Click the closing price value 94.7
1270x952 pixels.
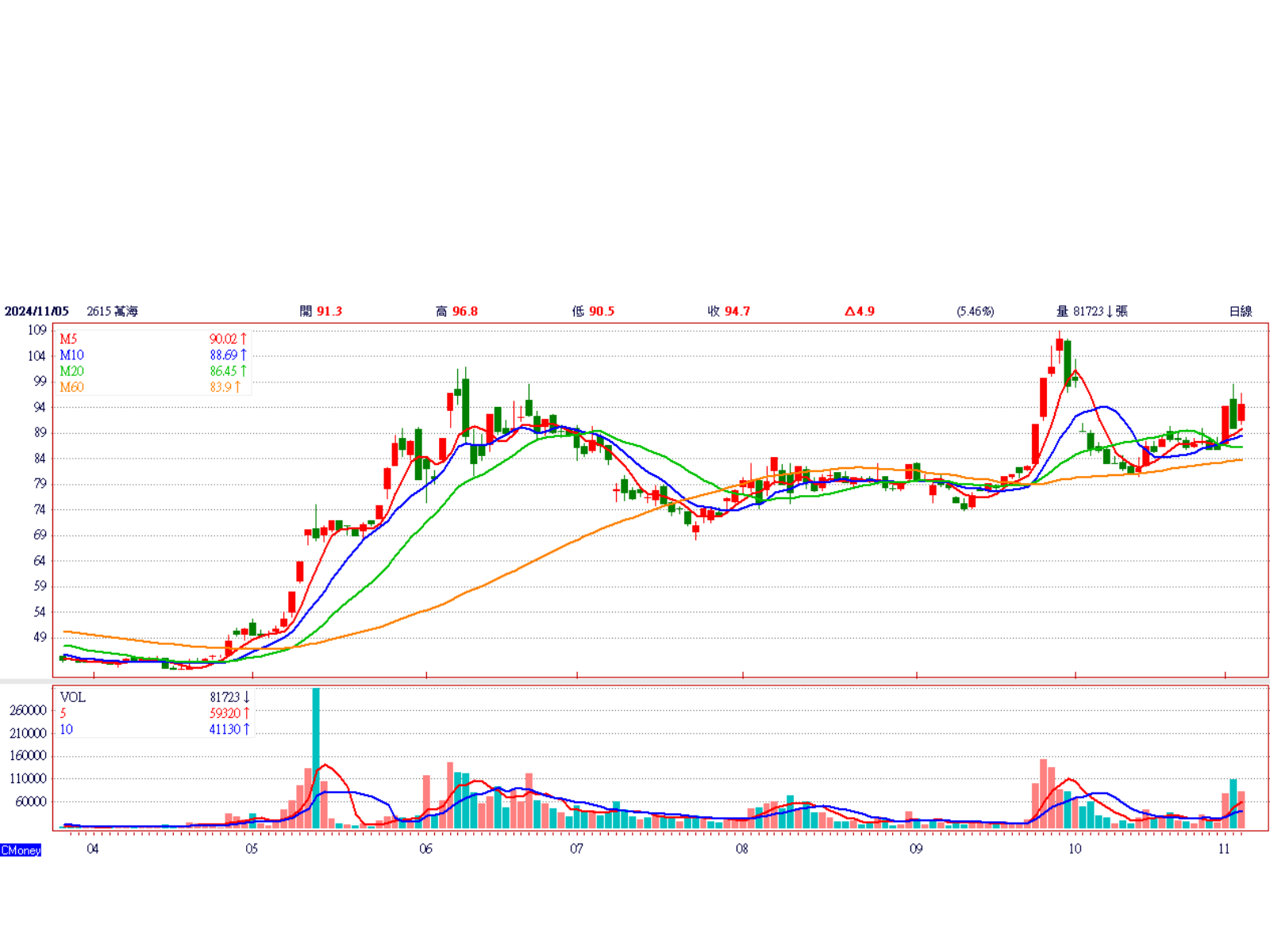pos(737,311)
